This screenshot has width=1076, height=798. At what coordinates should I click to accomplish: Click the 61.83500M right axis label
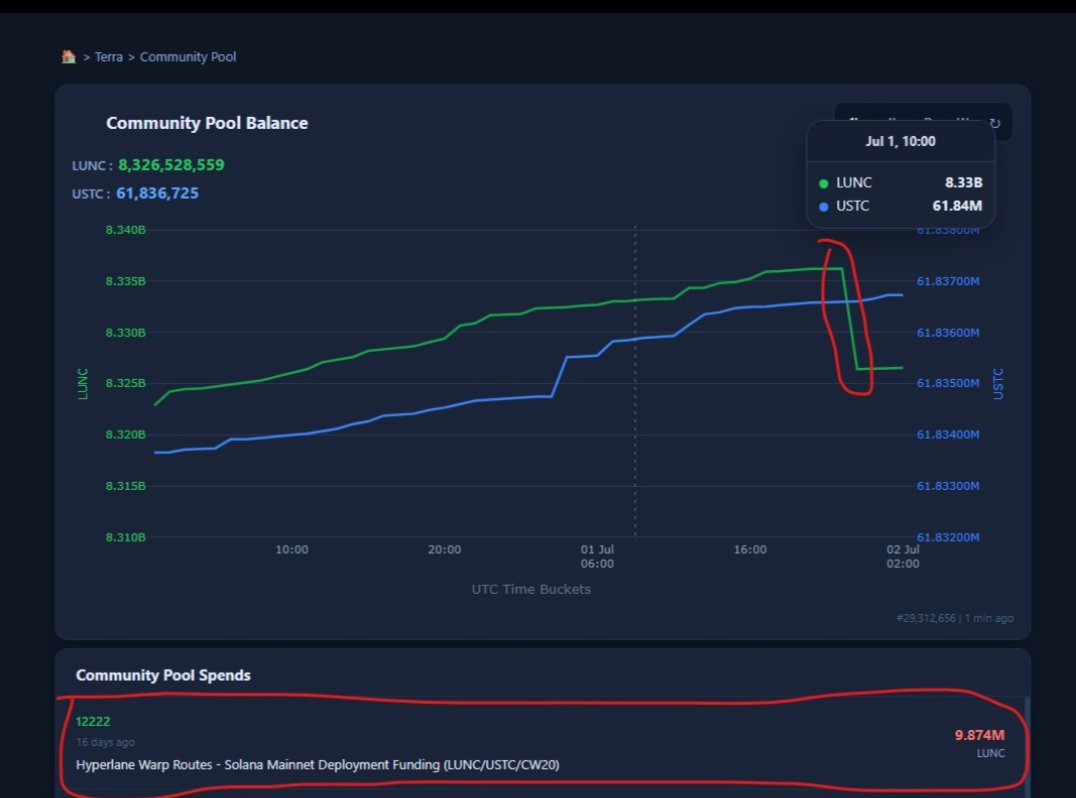tap(948, 383)
